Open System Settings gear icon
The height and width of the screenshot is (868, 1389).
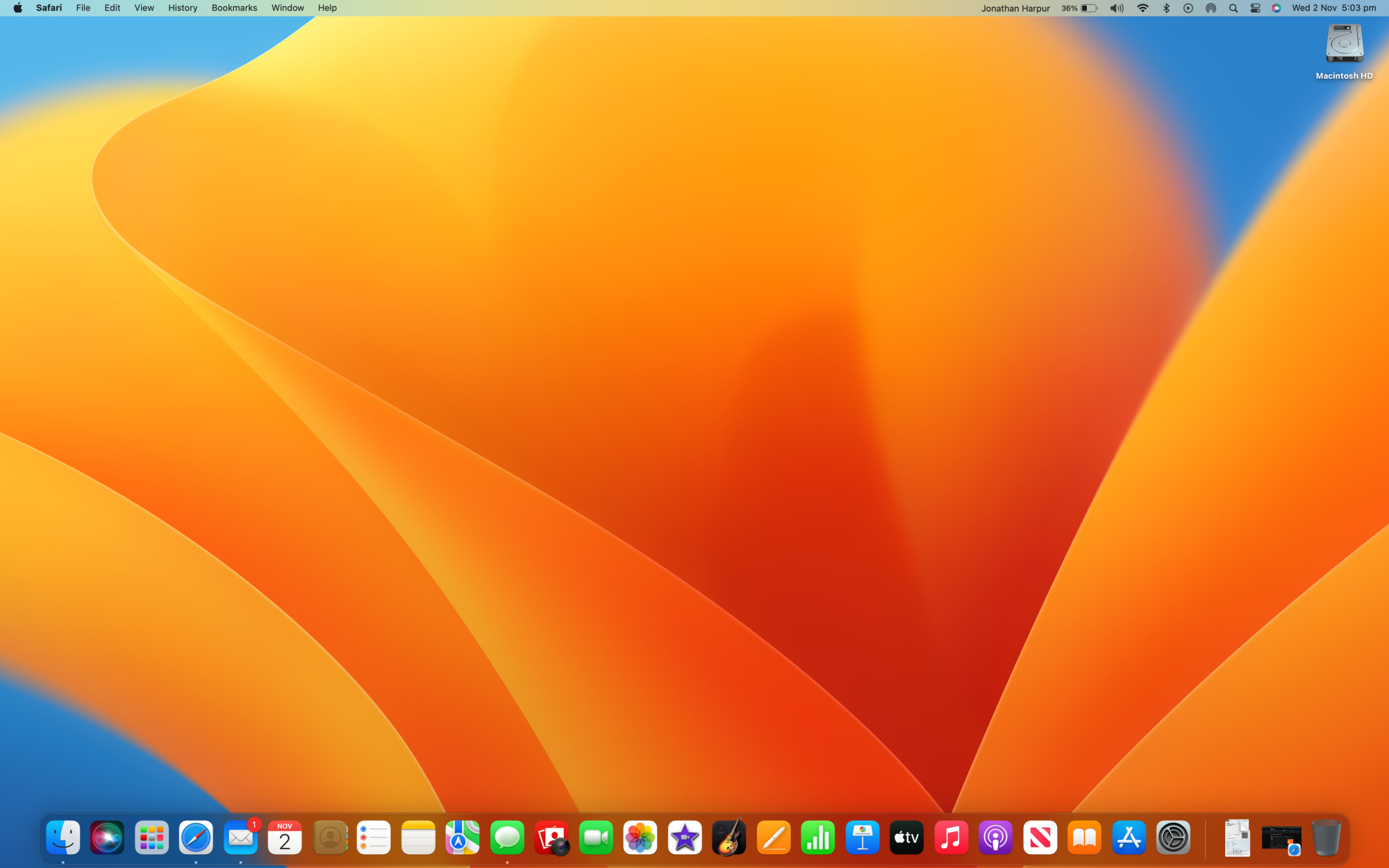1173,838
